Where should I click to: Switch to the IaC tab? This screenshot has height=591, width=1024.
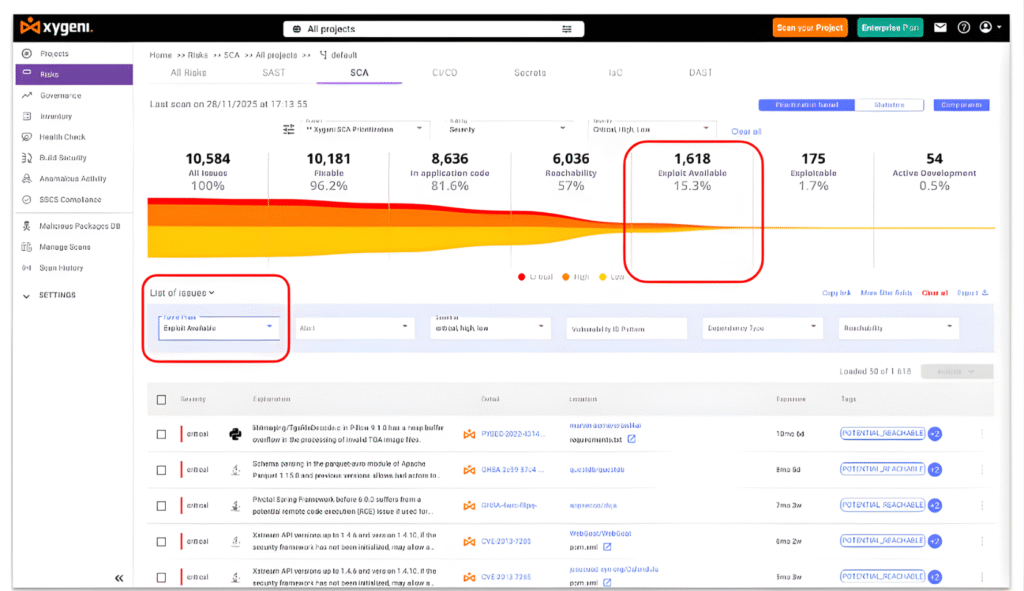(615, 72)
